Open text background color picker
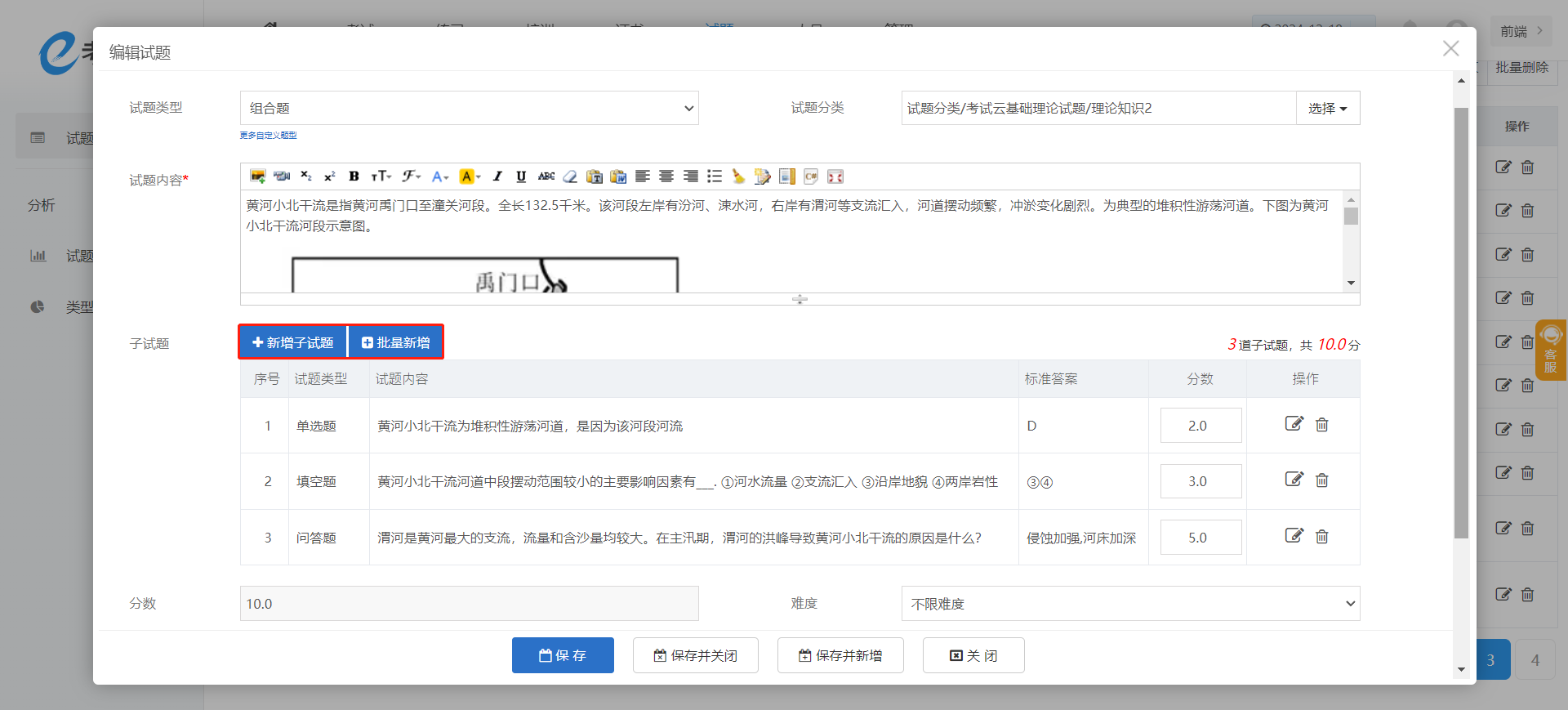1568x710 pixels. click(469, 176)
